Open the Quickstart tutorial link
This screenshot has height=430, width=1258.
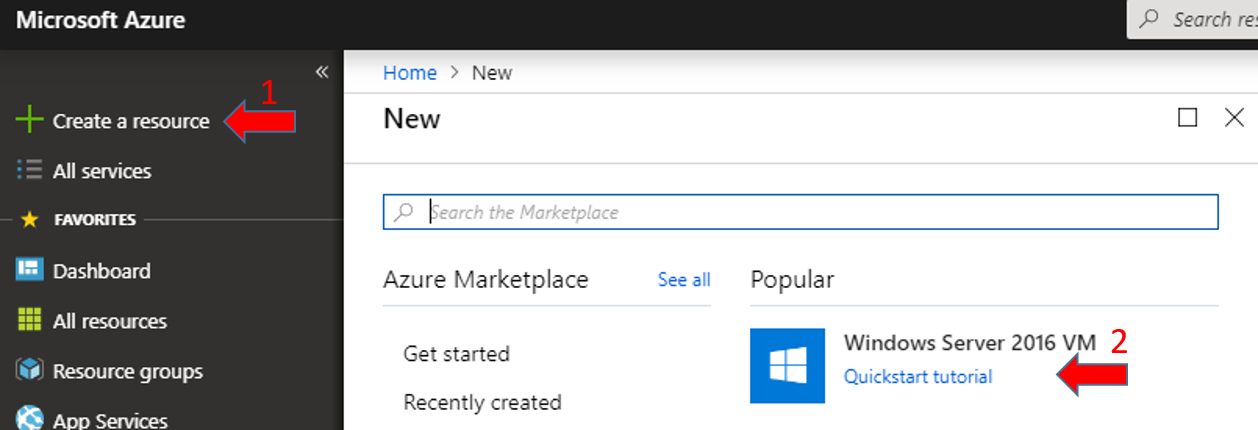tap(918, 377)
